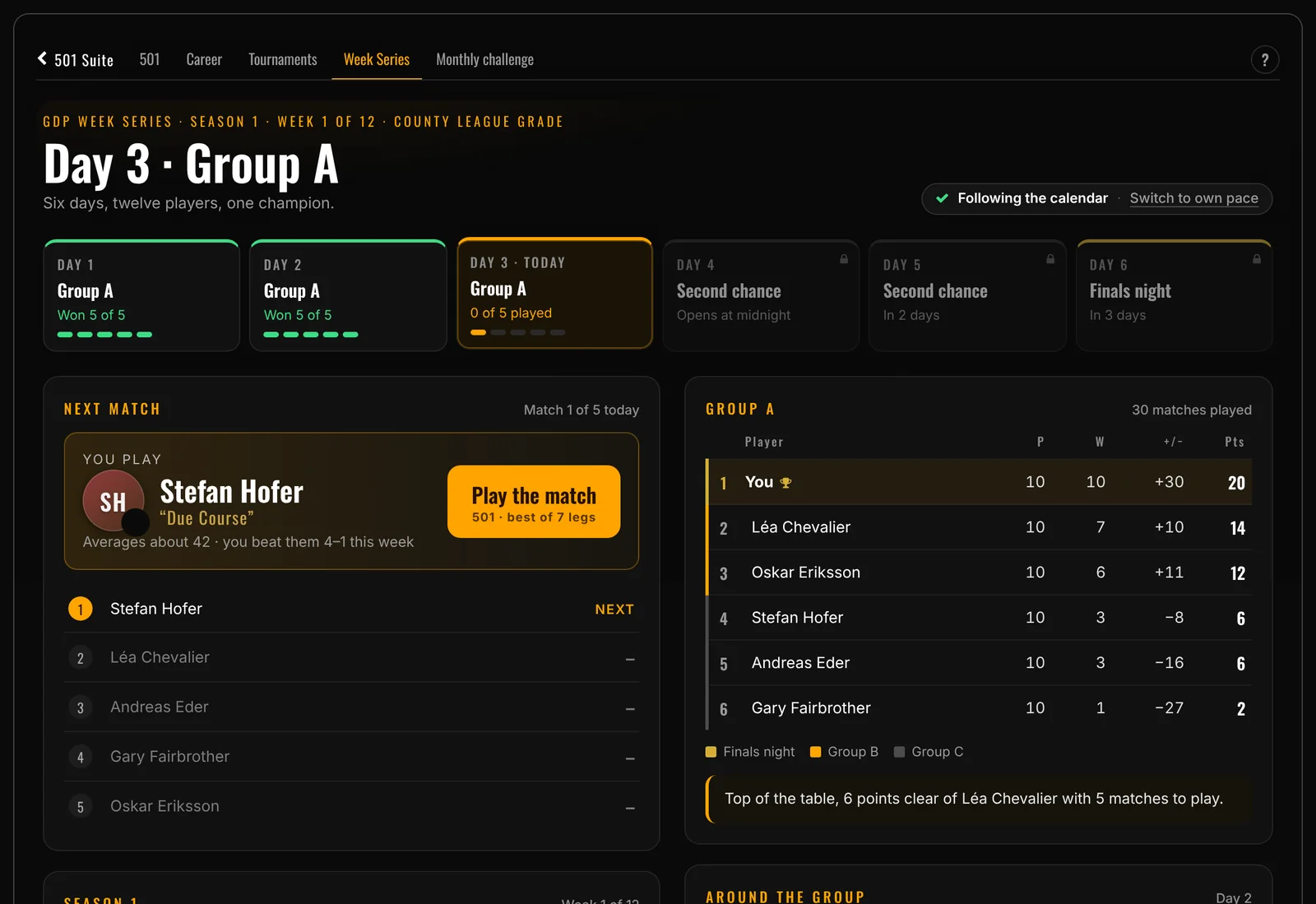Screen dimensions: 1316x904
Task: Click the trophy icon next to You
Action: (x=785, y=483)
